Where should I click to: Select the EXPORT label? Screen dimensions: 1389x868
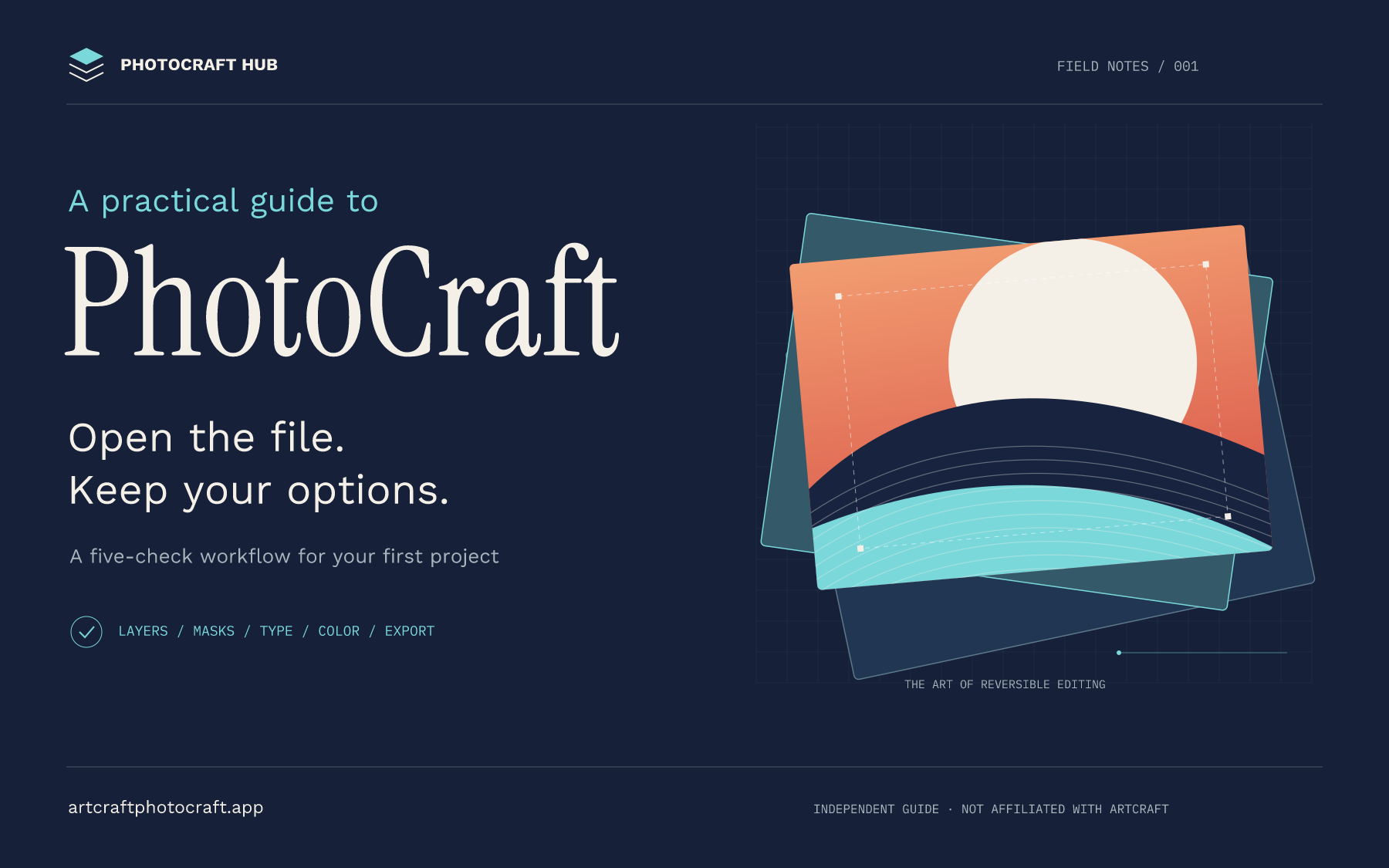tap(410, 631)
